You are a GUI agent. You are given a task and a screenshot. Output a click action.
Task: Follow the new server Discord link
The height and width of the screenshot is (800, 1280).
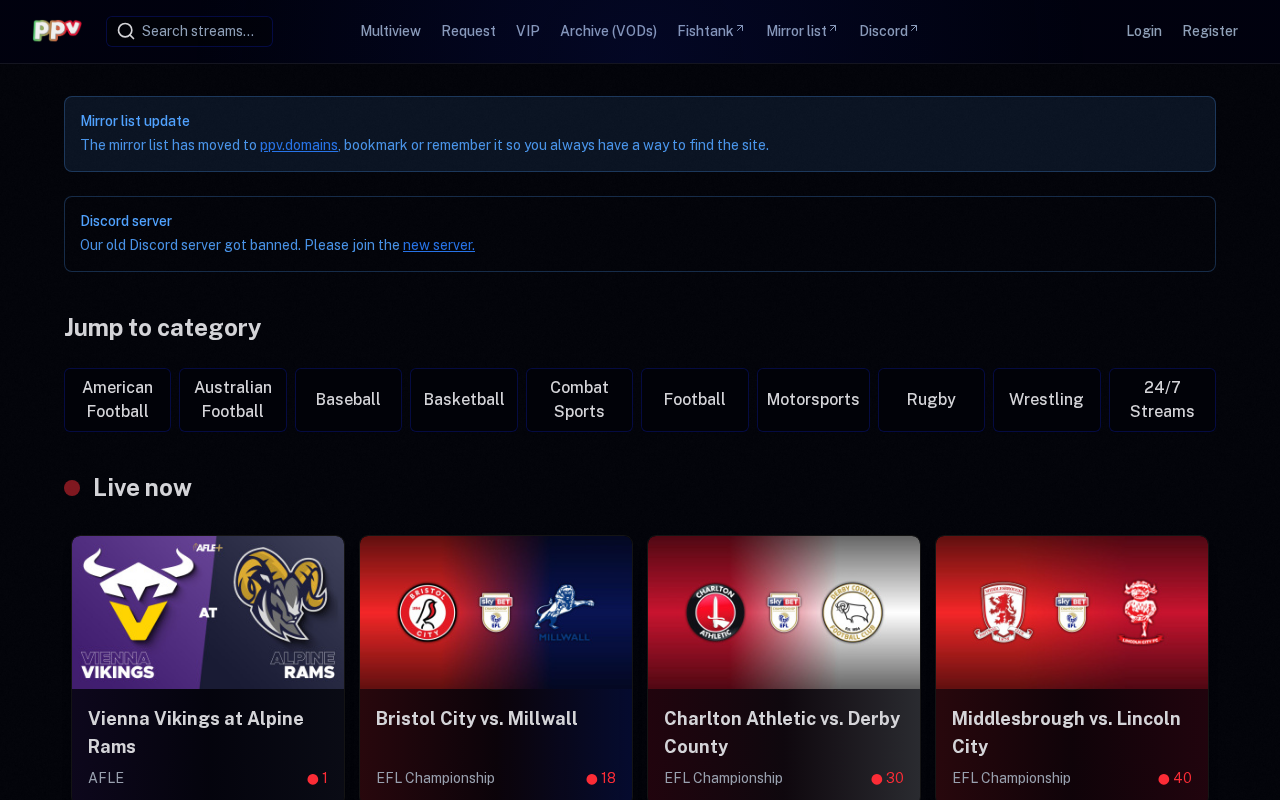[x=439, y=245]
